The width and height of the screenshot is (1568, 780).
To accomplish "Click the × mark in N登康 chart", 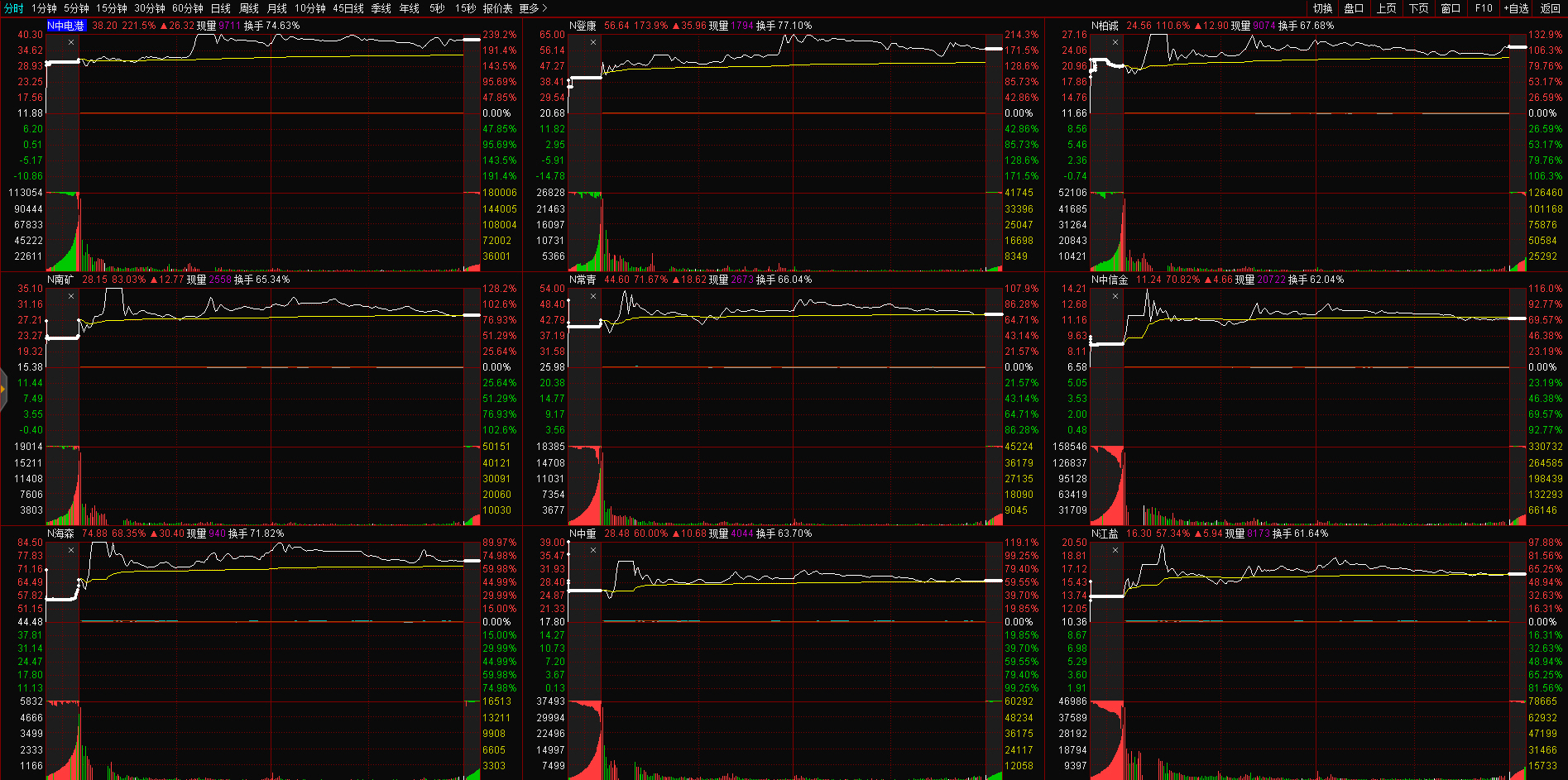I will click(x=593, y=42).
